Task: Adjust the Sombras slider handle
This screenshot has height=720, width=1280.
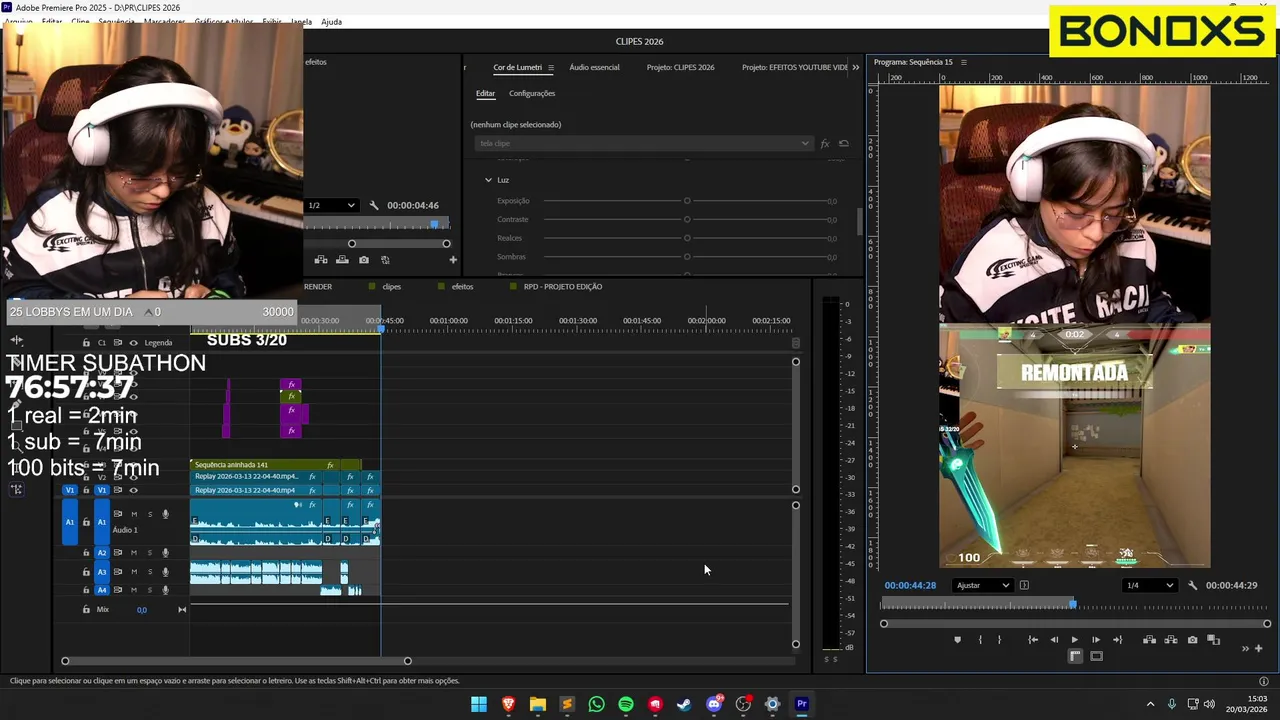Action: [x=687, y=257]
